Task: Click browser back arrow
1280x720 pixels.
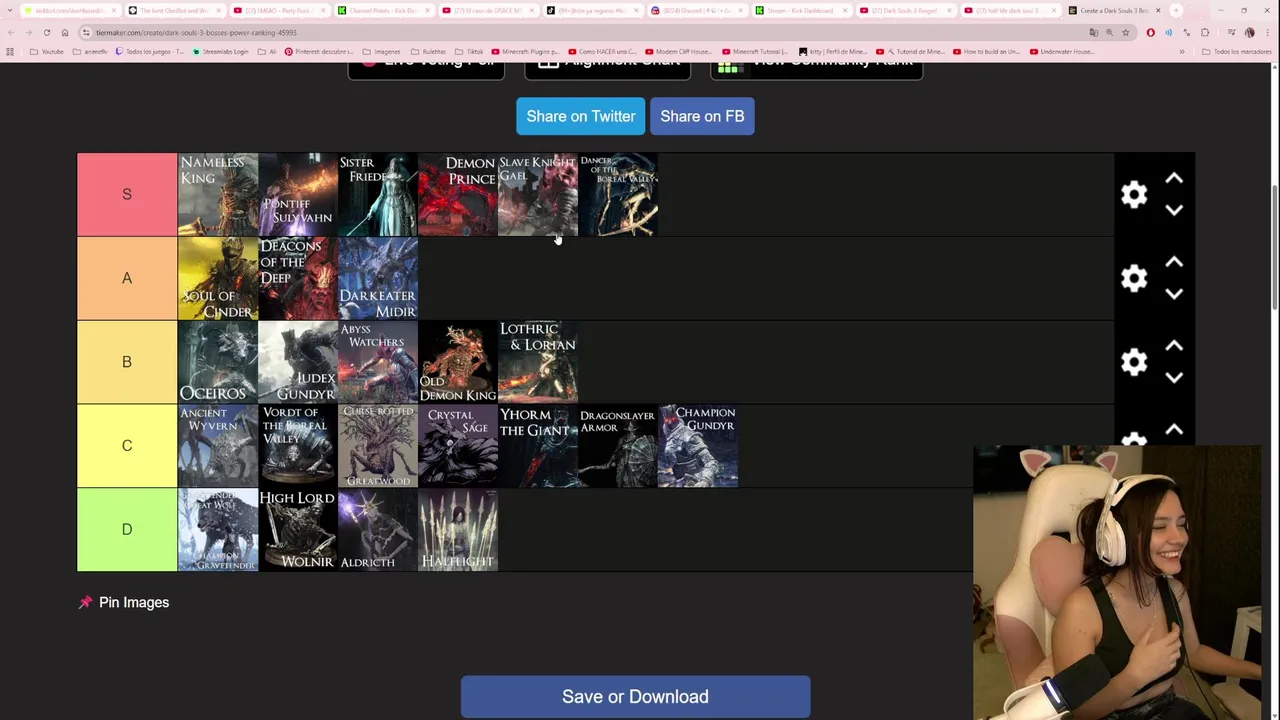Action: tap(11, 33)
